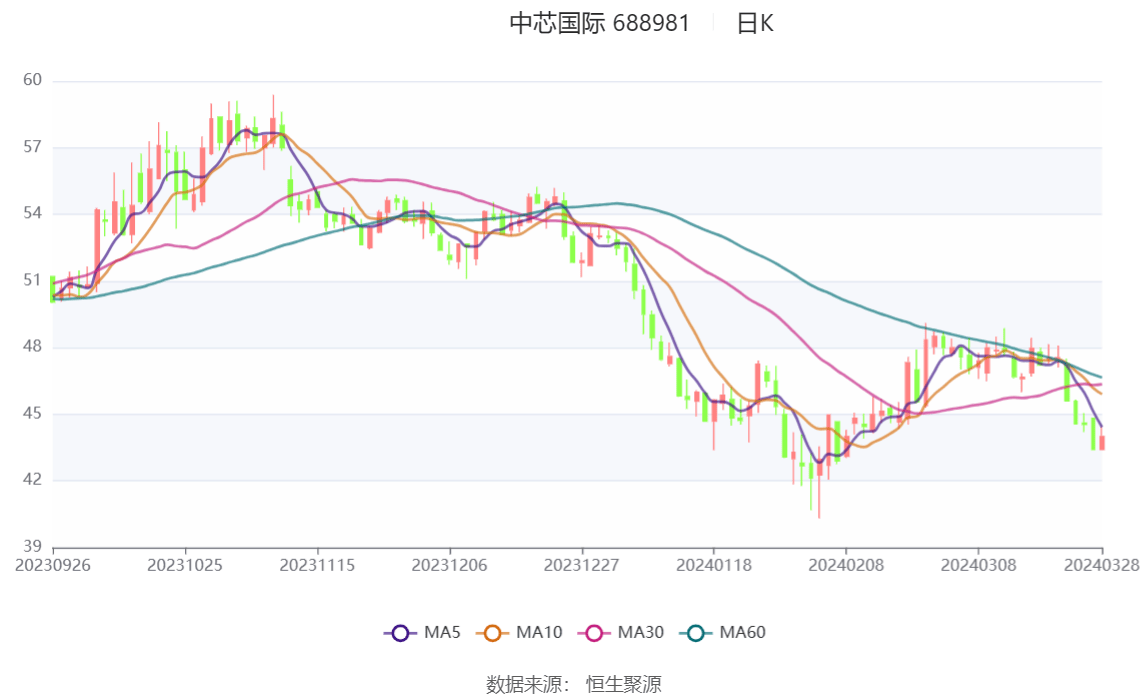Click the 20231227 x-axis date label
Screen dimensions: 1148x699
click(582, 566)
